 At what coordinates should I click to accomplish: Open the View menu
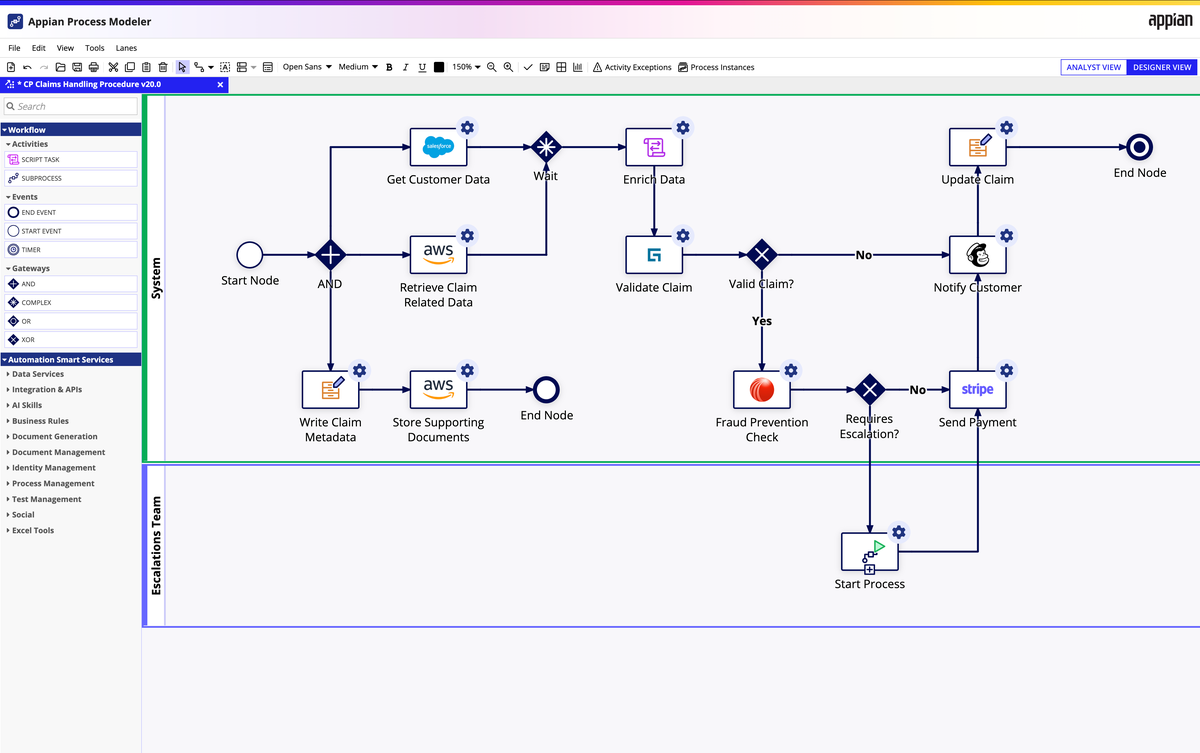click(x=65, y=48)
